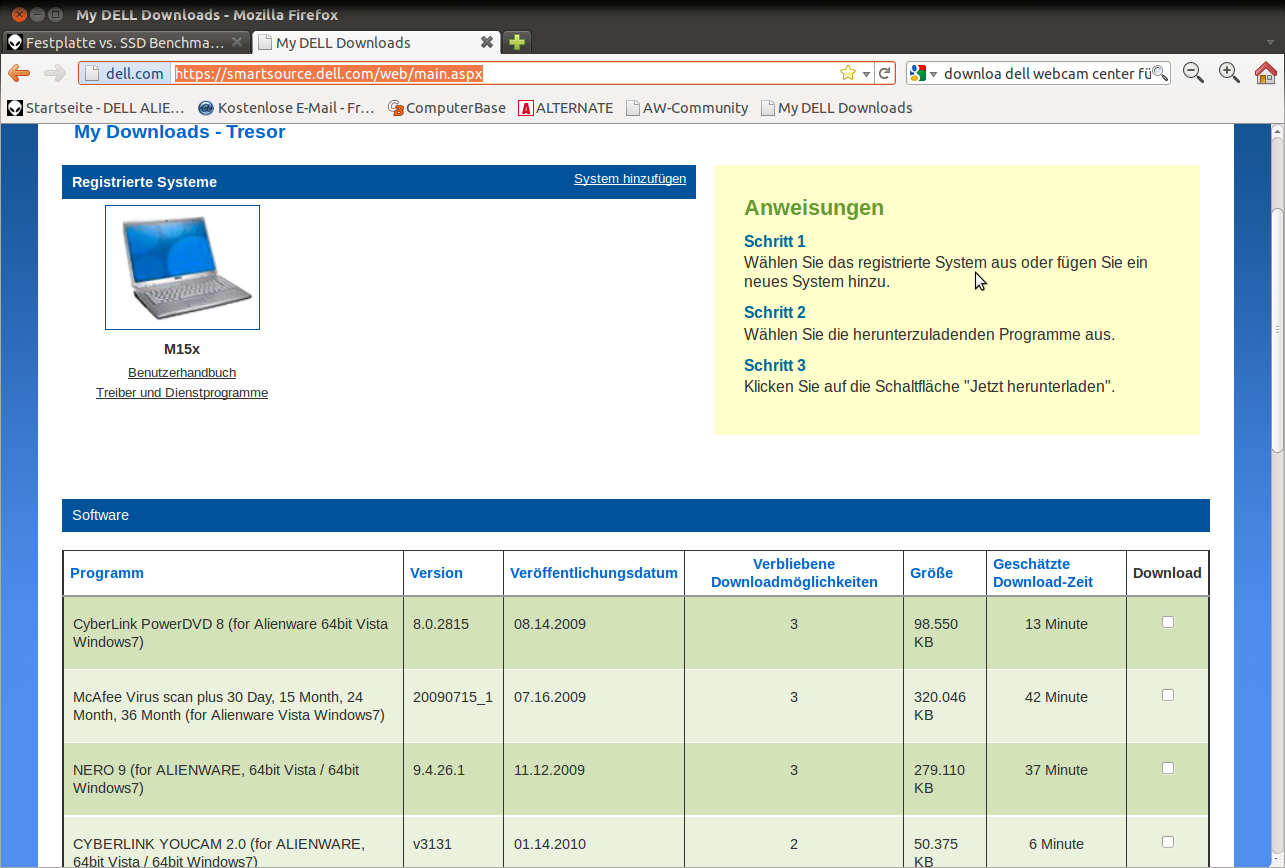This screenshot has width=1285, height=868.
Task: Zoom out using the minus magnifier icon
Action: (x=1193, y=72)
